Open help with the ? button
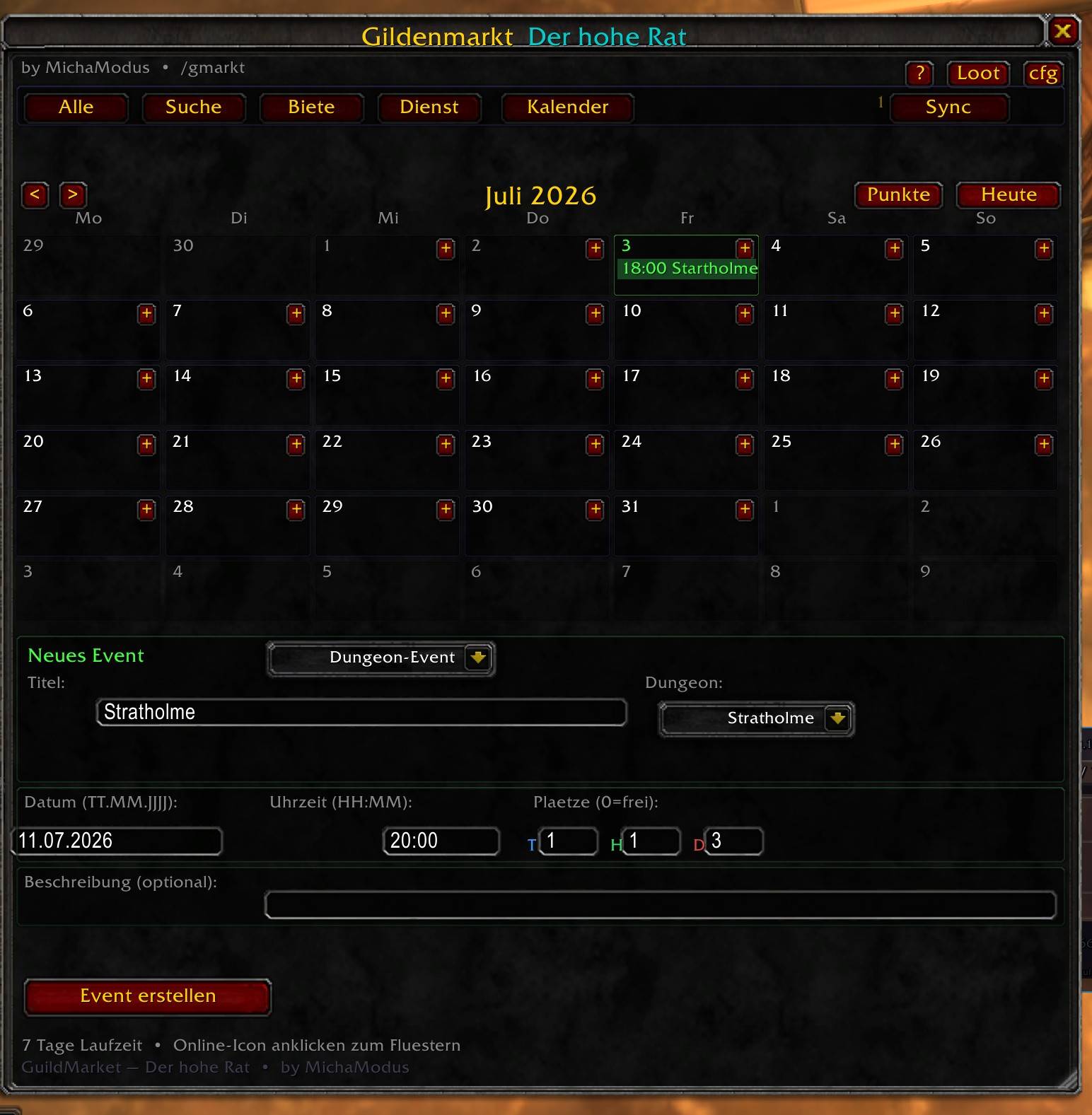The width and height of the screenshot is (1092, 1115). (919, 74)
